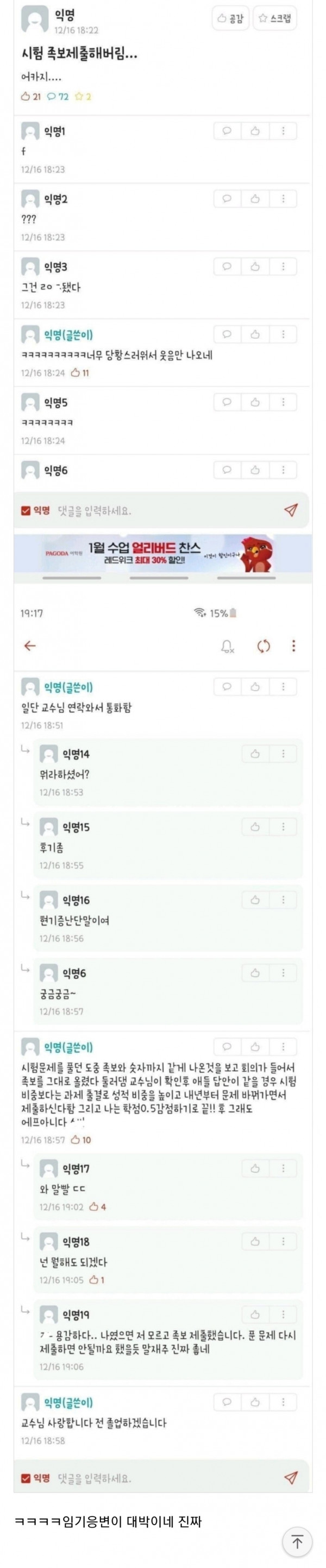Image resolution: width=326 pixels, height=1568 pixels.
Task: Click the send icon above the PAGODA banner
Action: 291,510
